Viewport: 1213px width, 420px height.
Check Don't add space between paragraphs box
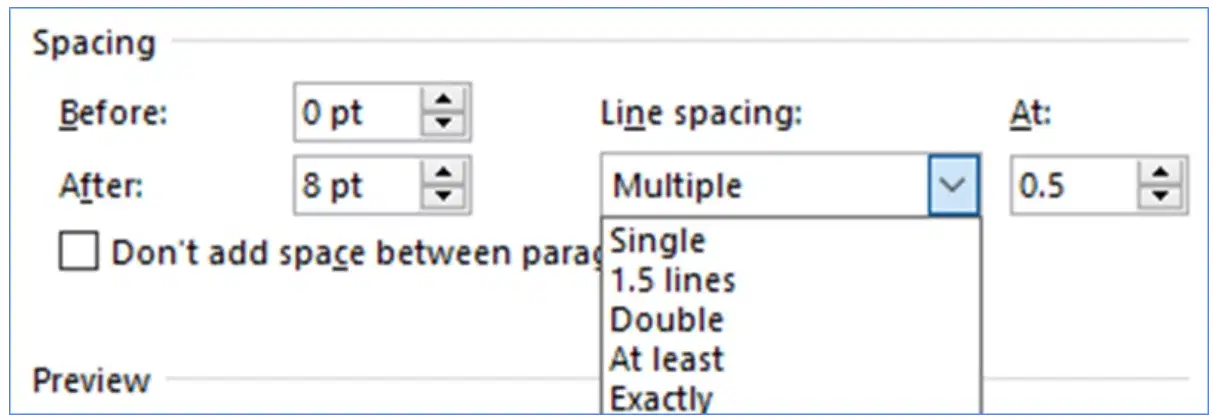click(79, 253)
